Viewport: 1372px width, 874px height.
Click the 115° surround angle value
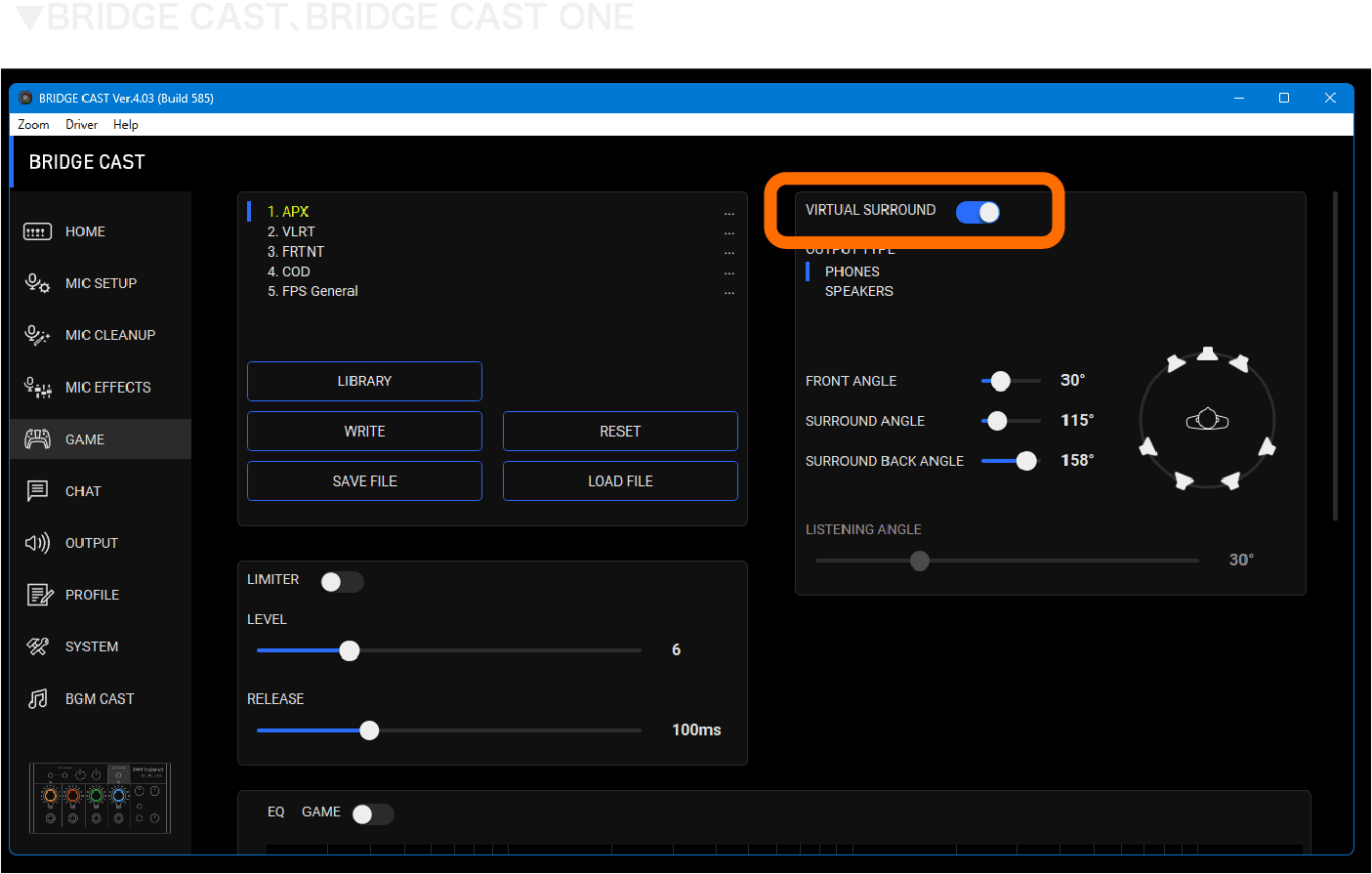click(x=1077, y=420)
